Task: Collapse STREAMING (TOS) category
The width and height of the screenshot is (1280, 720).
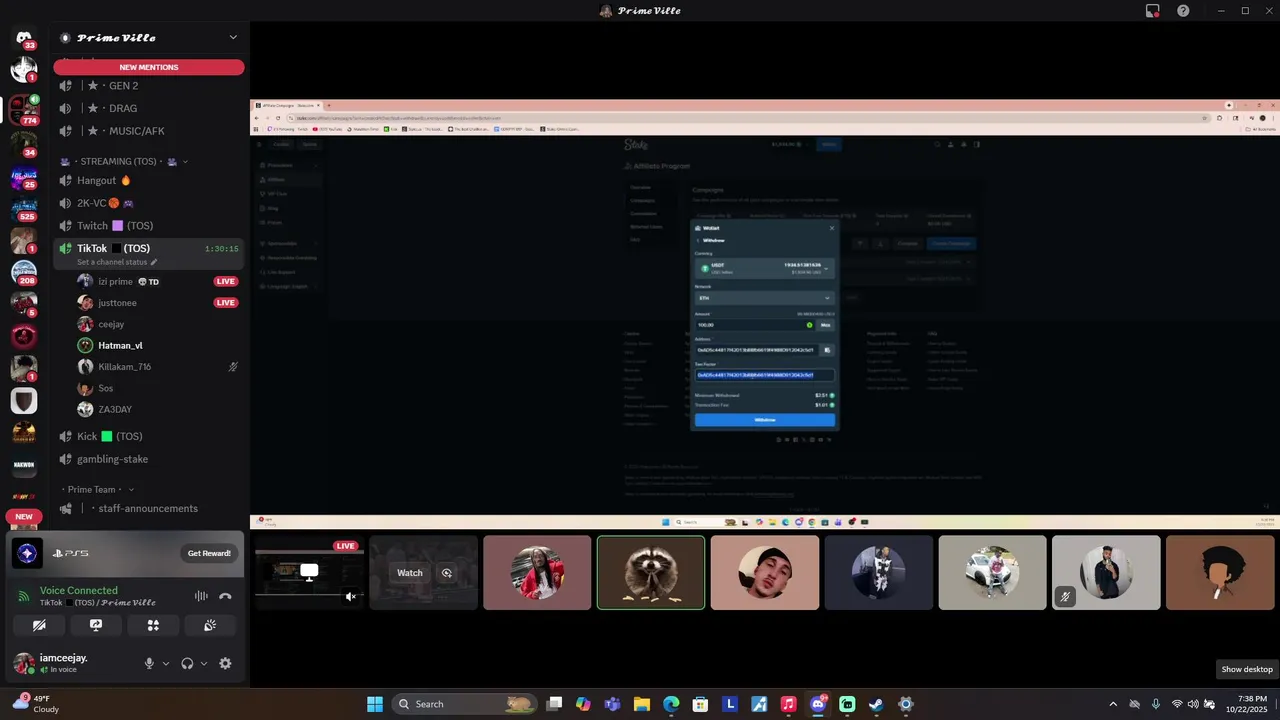Action: tap(125, 161)
